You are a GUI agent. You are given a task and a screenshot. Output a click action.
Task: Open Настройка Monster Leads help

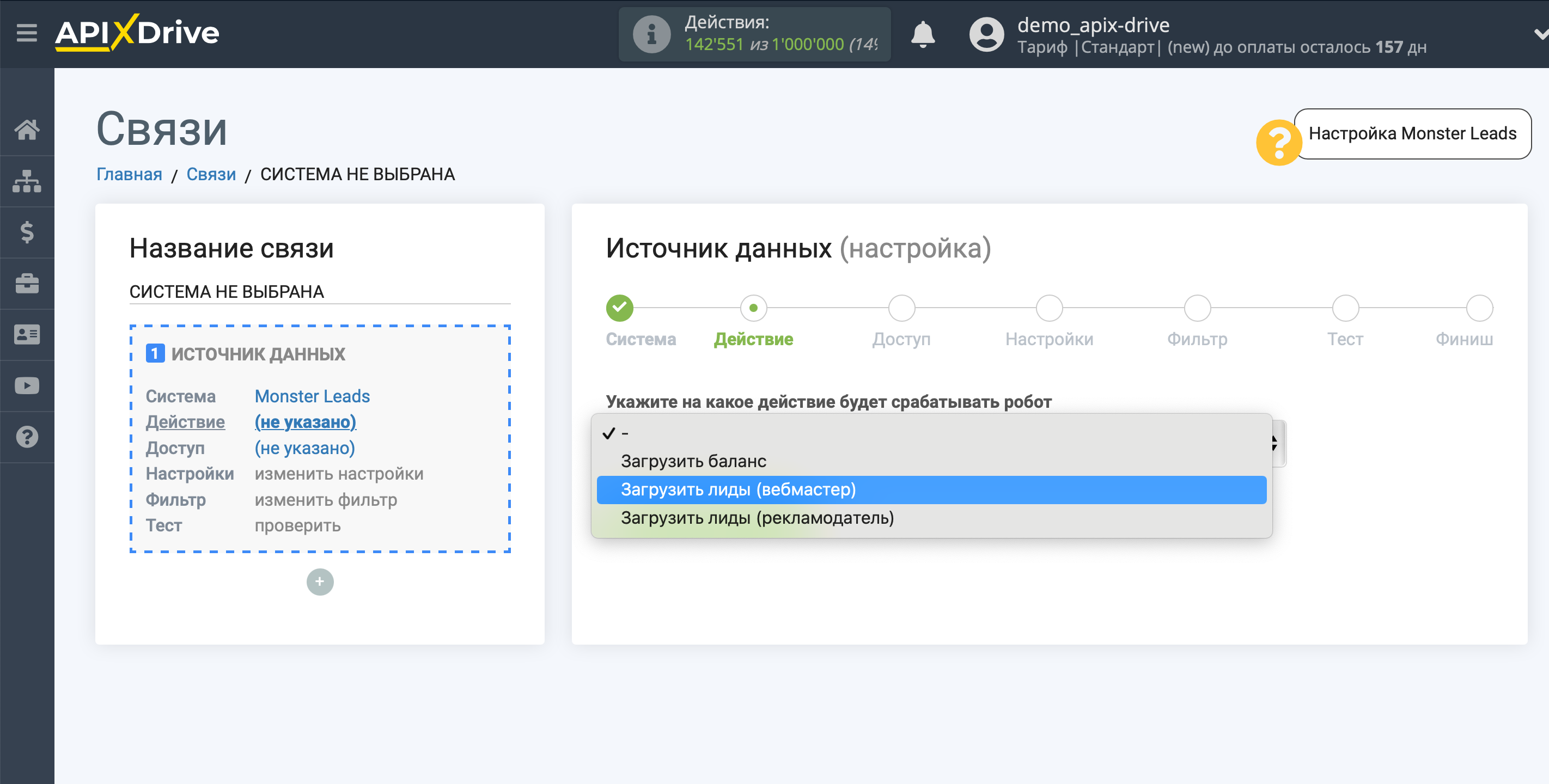[x=1412, y=133]
